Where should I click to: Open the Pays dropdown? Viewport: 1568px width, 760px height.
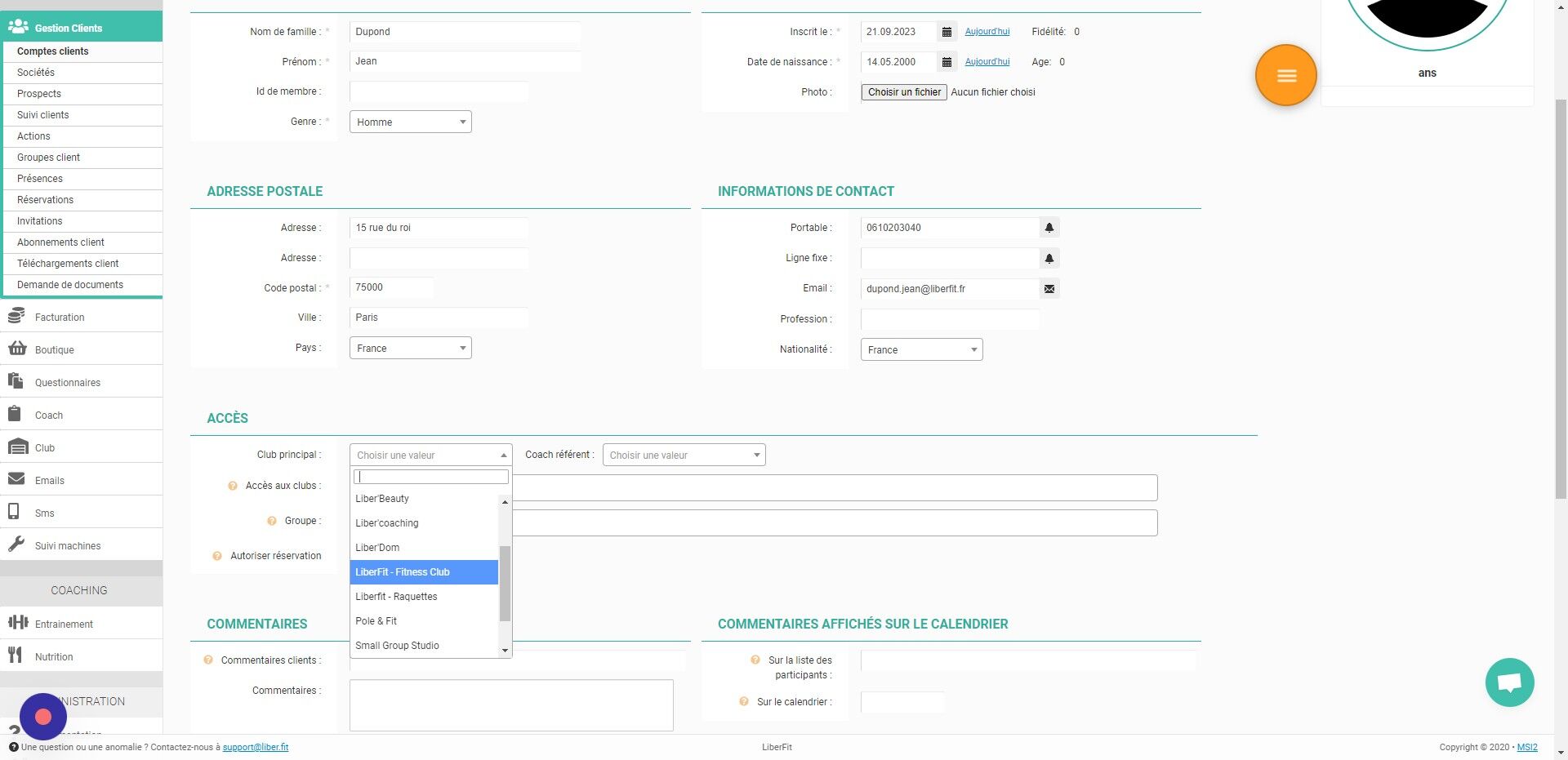[411, 348]
